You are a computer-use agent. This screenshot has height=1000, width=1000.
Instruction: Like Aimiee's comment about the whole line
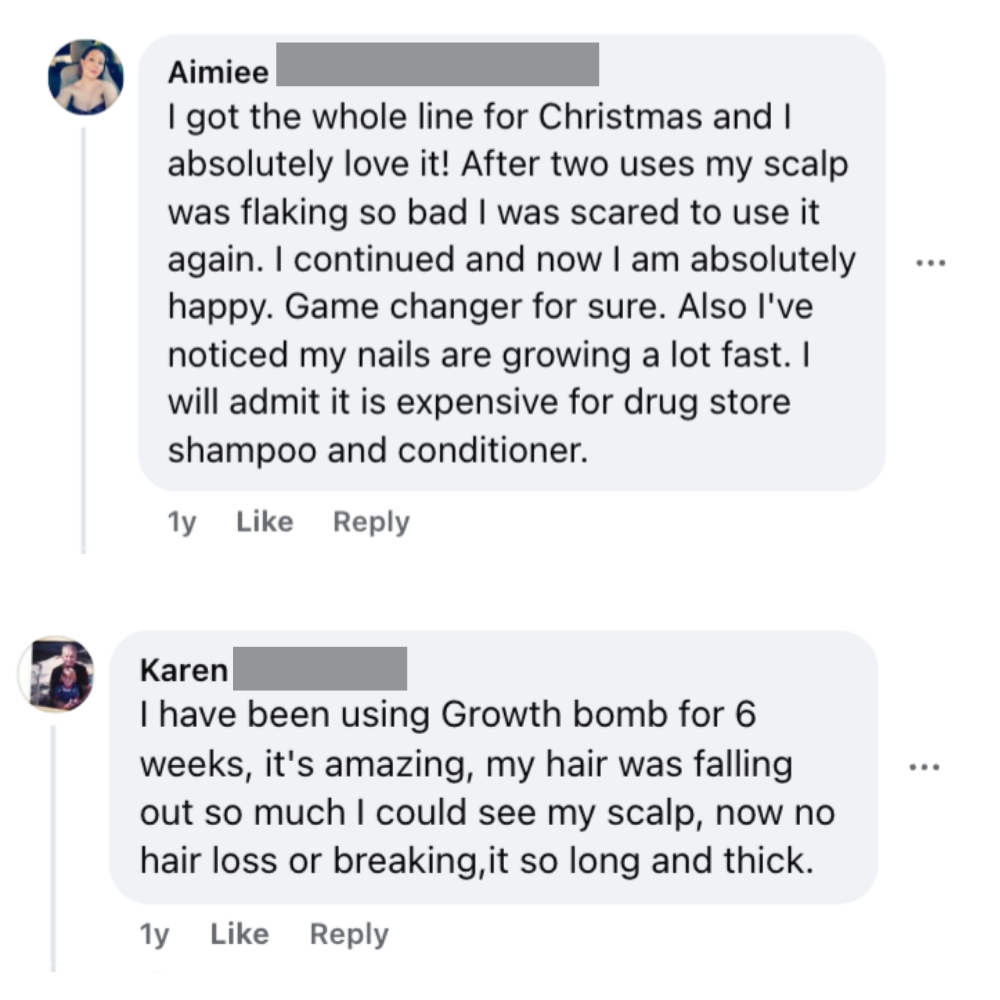point(264,521)
